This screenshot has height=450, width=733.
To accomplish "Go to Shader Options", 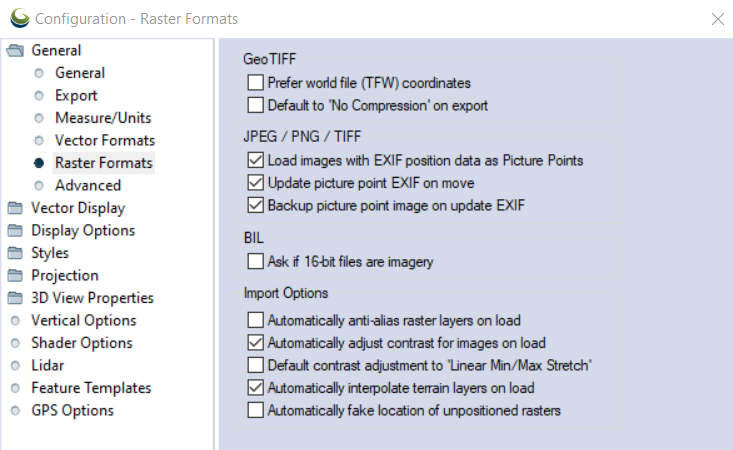I will [82, 343].
